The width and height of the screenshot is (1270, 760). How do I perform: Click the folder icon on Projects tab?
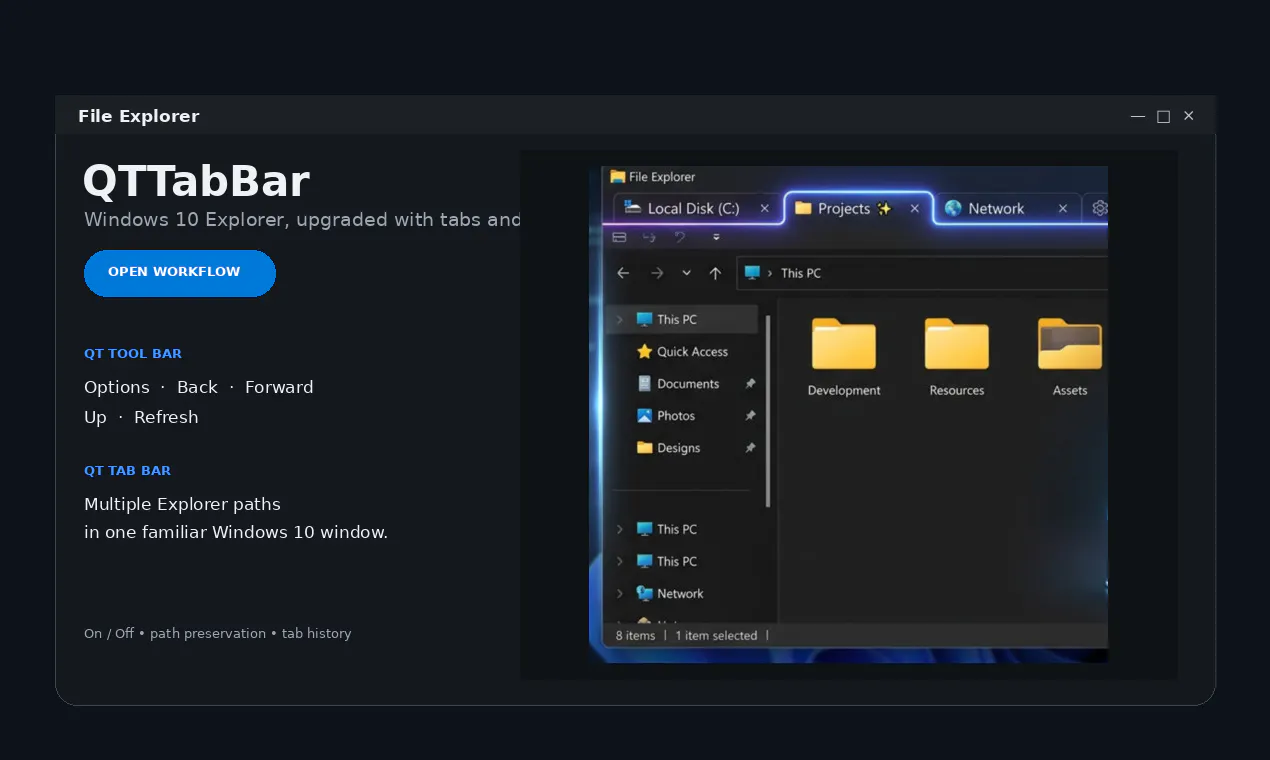(802, 208)
